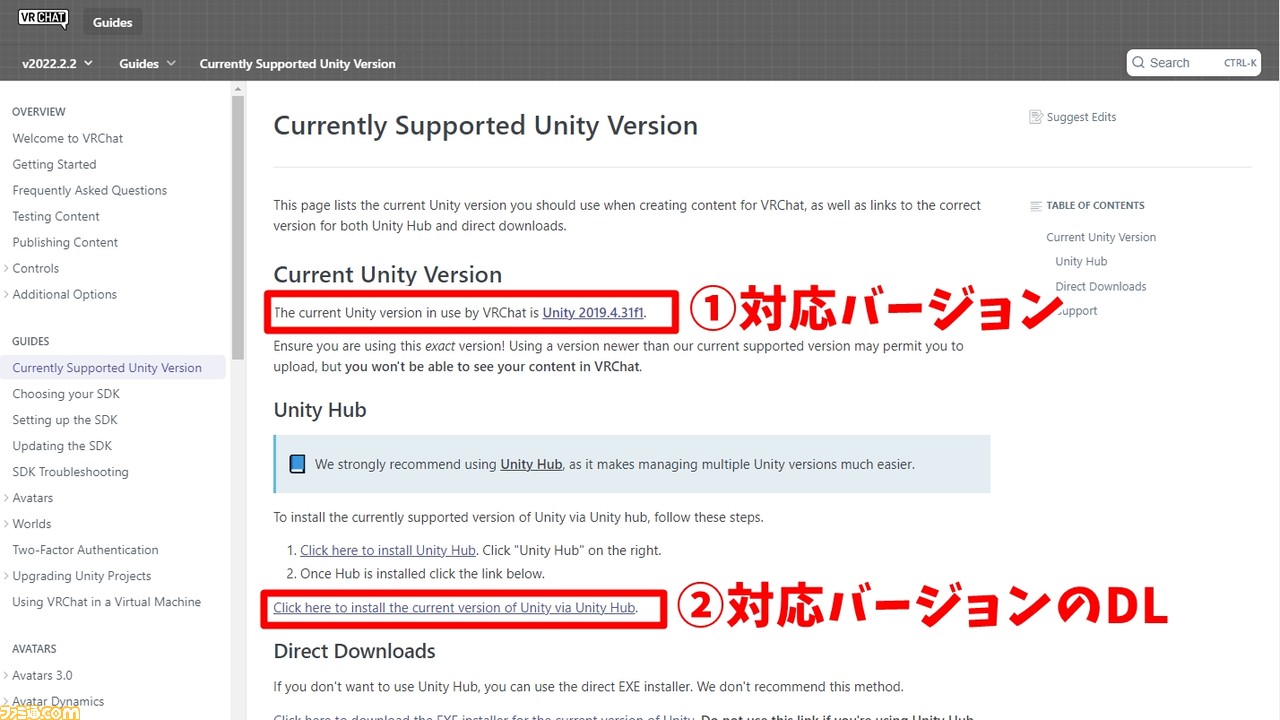
Task: Expand the Avatars sidebar section
Action: 6,498
